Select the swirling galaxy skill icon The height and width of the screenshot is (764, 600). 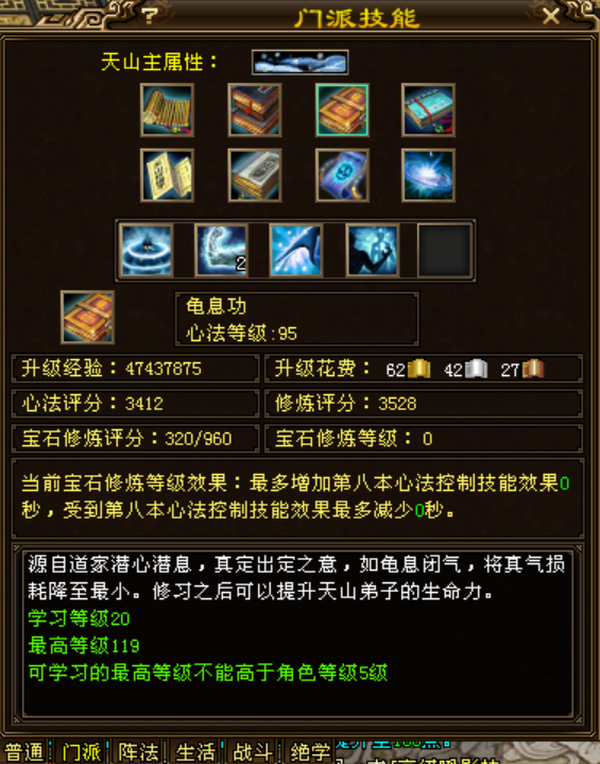428,175
